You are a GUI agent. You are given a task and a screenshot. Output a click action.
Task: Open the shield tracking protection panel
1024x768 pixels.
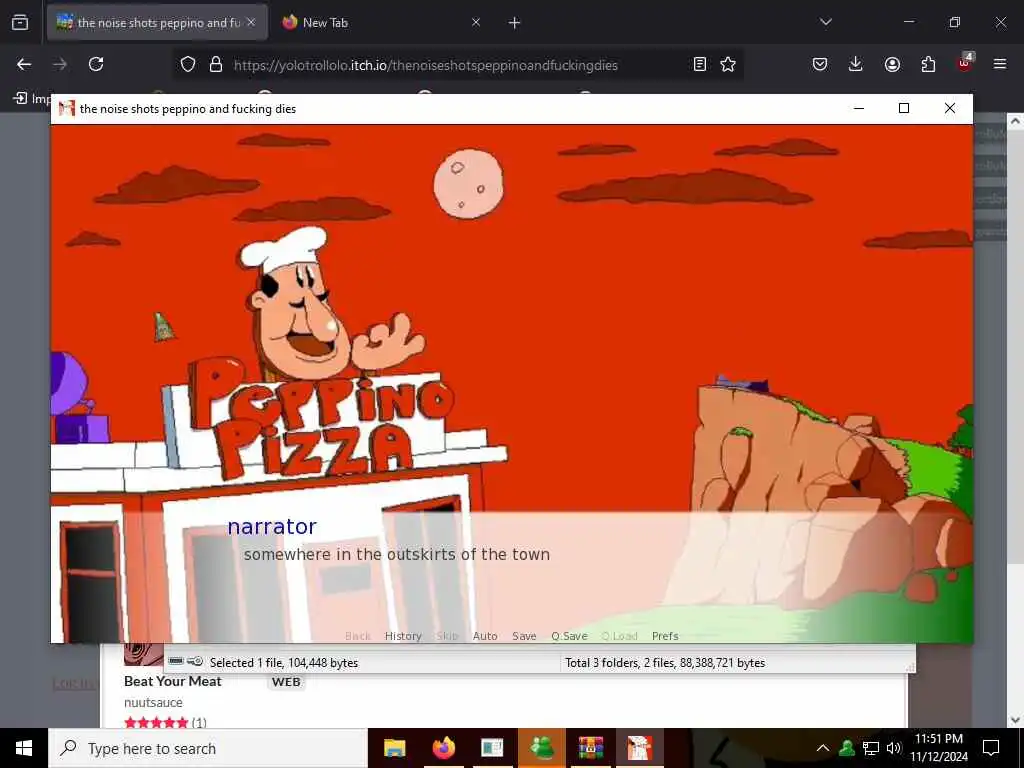point(188,64)
